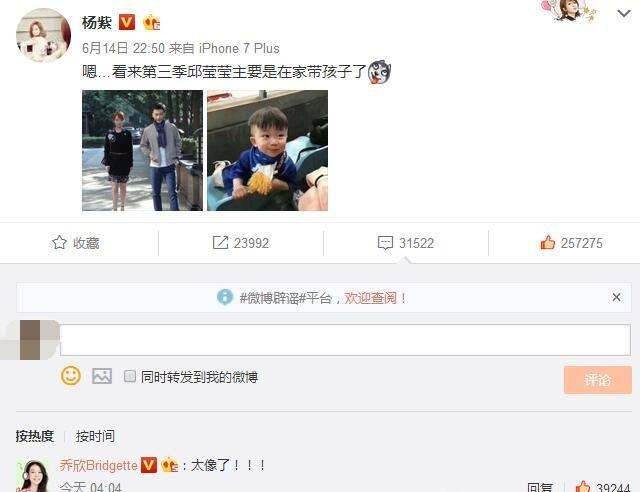Close the 微博辟谣 notice banner

(616, 297)
